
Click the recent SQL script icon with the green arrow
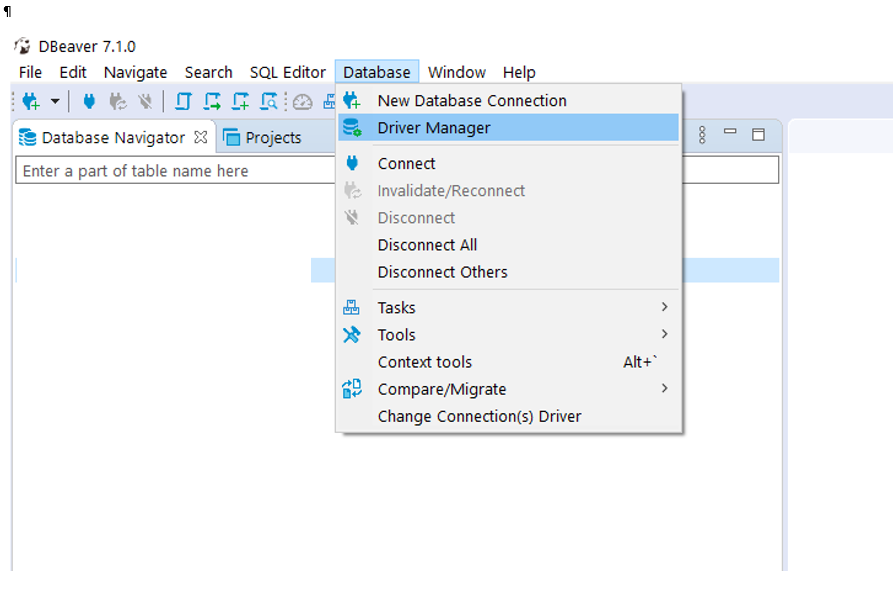212,101
